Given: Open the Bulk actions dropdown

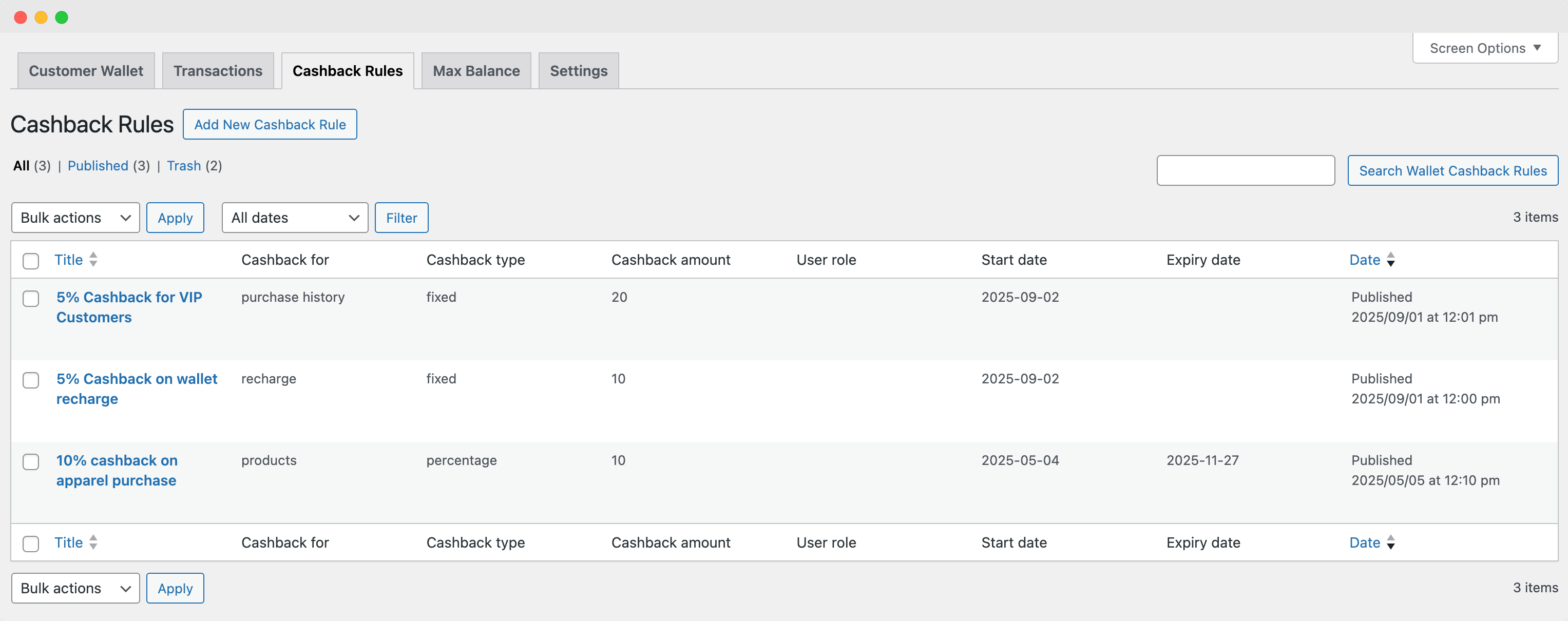Looking at the screenshot, I should click(75, 217).
